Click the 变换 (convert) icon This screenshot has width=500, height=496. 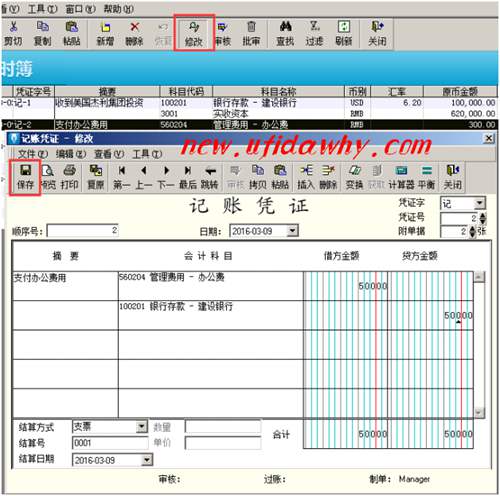(x=354, y=177)
